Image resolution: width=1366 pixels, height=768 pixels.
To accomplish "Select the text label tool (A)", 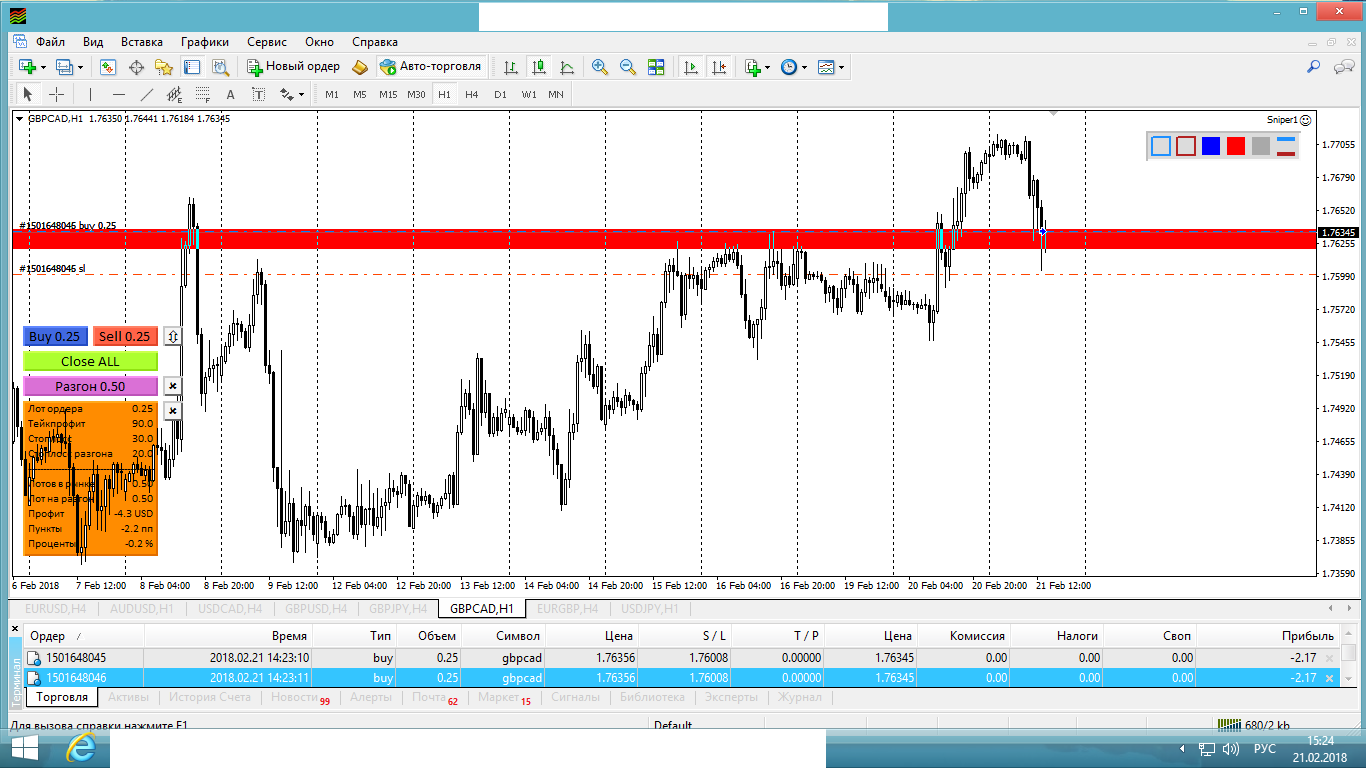I will pyautogui.click(x=230, y=95).
